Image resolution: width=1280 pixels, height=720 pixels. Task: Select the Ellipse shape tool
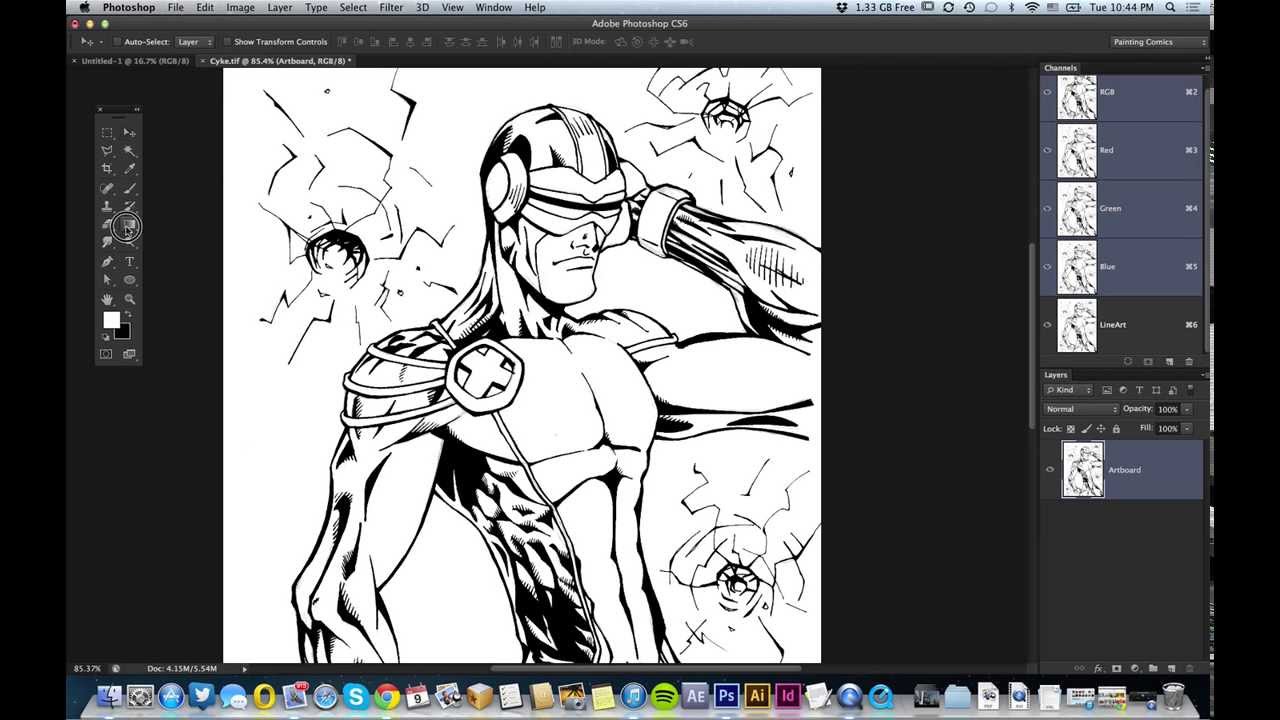129,280
